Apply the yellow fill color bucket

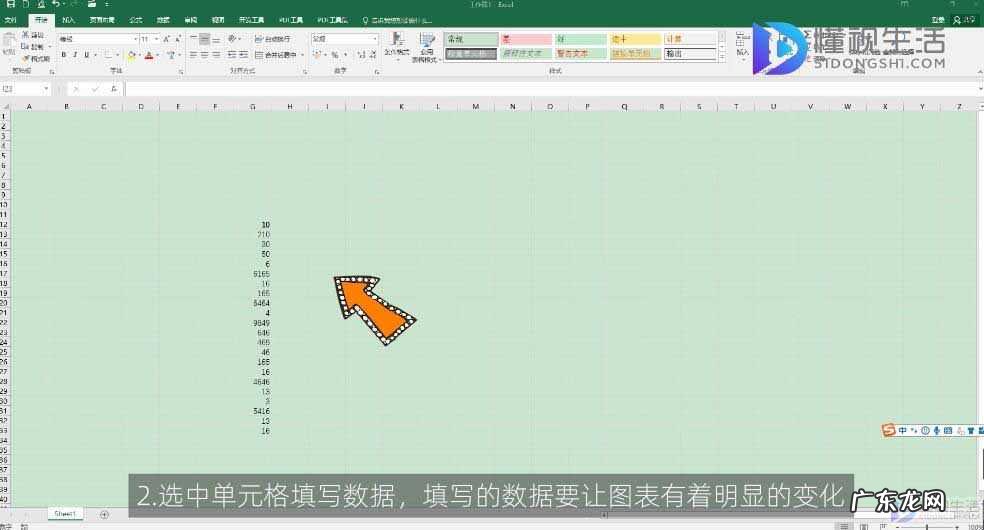point(131,55)
